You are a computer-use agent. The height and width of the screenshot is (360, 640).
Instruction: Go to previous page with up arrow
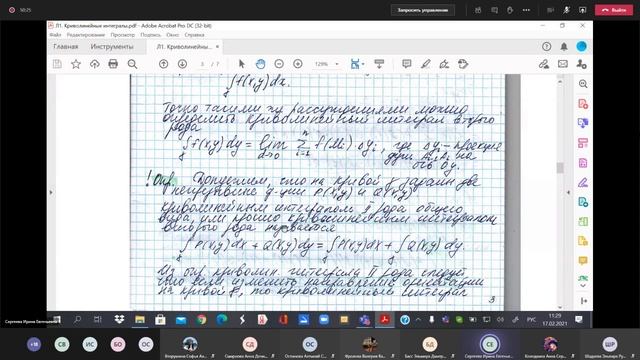pos(163,64)
